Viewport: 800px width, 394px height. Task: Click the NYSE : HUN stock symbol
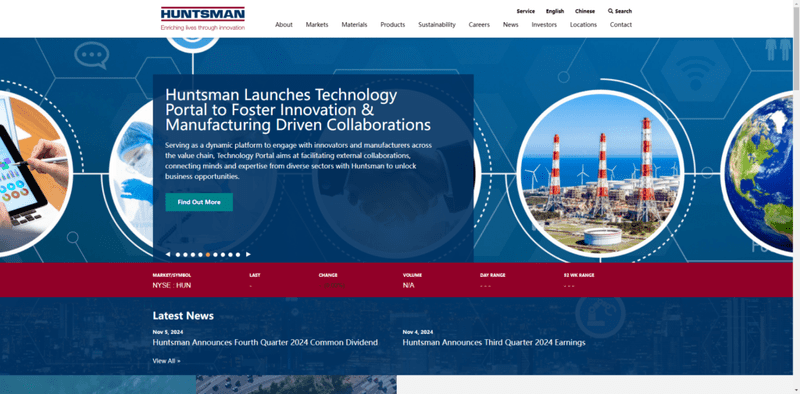coord(171,285)
